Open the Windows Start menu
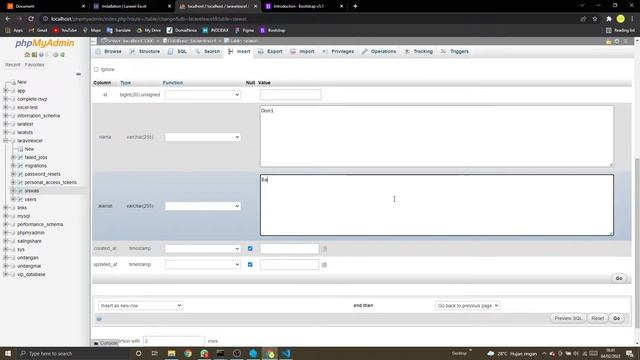This screenshot has height=360, width=640. (8, 353)
